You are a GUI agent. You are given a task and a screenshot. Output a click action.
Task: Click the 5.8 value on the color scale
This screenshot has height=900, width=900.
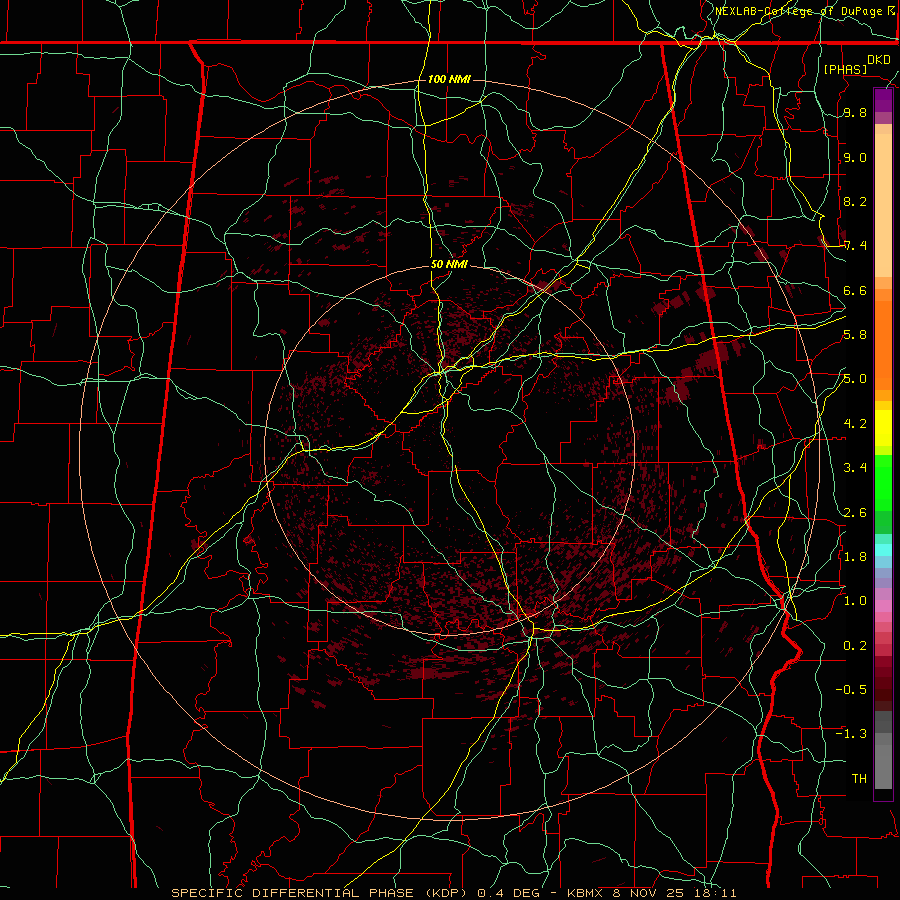(855, 335)
